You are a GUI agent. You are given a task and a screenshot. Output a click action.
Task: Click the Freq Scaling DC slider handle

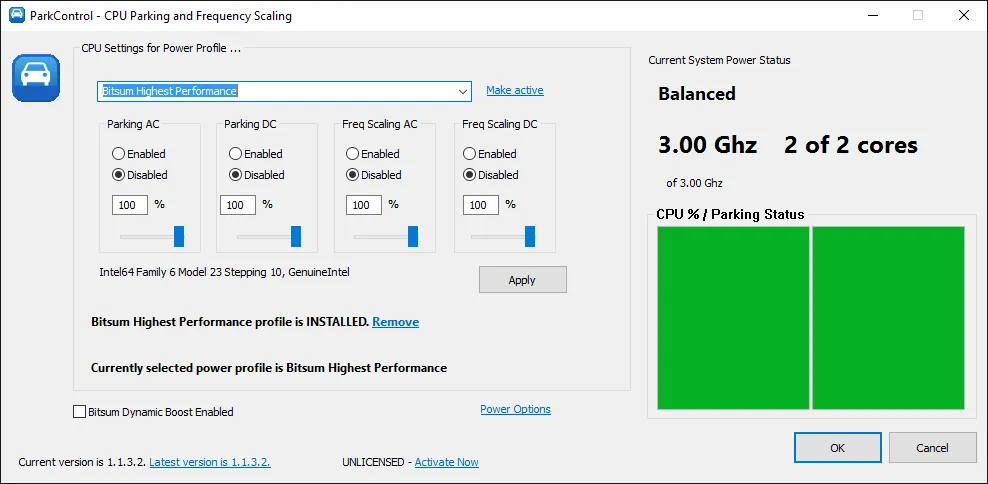click(530, 236)
